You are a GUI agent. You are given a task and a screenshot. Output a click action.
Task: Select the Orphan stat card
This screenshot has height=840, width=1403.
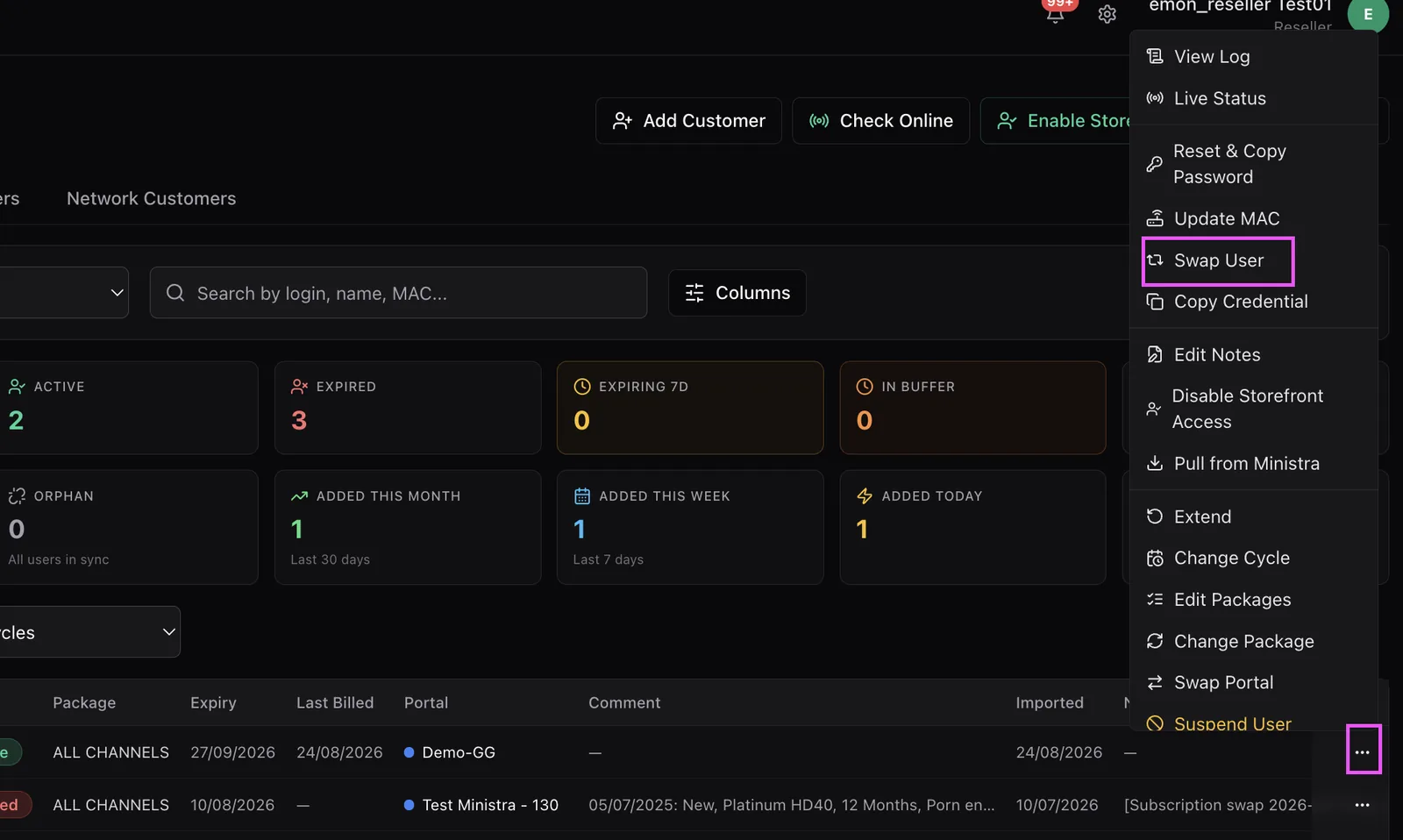pos(128,527)
